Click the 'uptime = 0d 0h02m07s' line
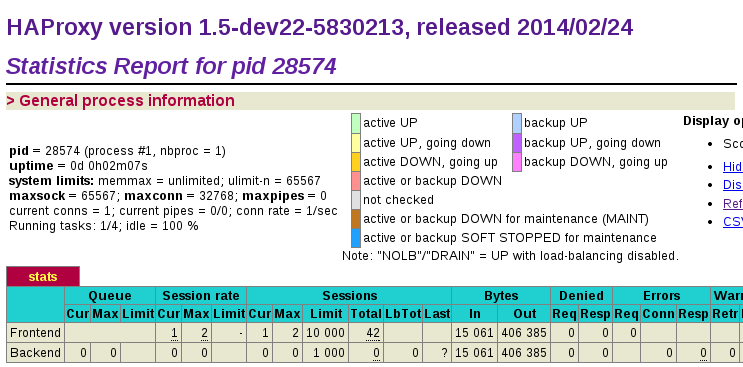 (79, 166)
